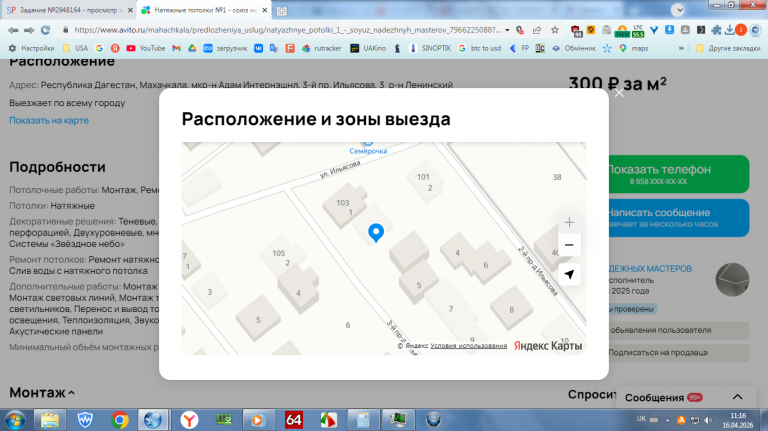768x431 pixels.
Task: Open the AIDA64 taskbar icon
Action: 293,420
